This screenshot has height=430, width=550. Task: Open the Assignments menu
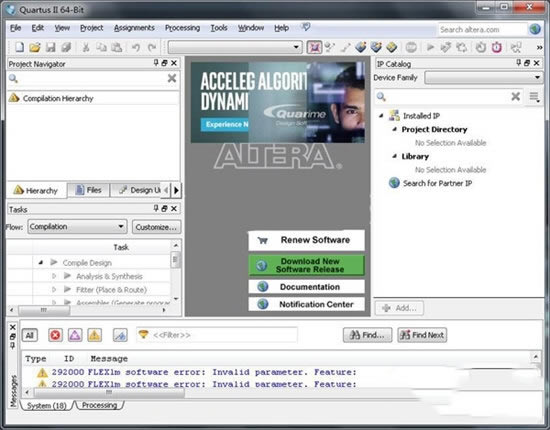(x=134, y=28)
